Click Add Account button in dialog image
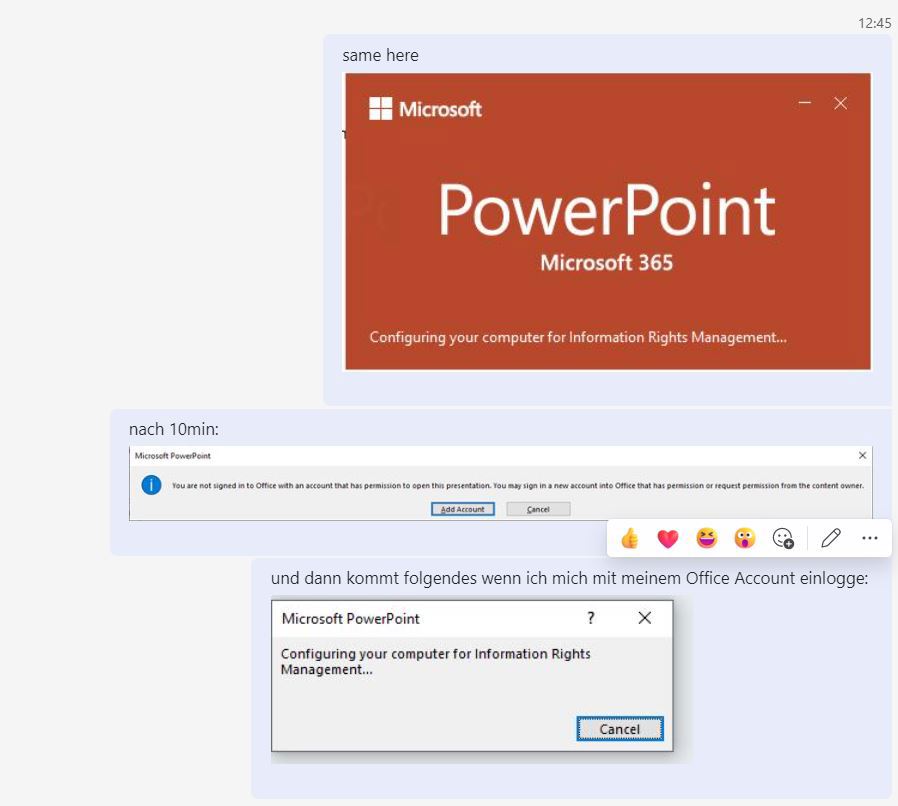The width and height of the screenshot is (898, 806). [x=463, y=509]
